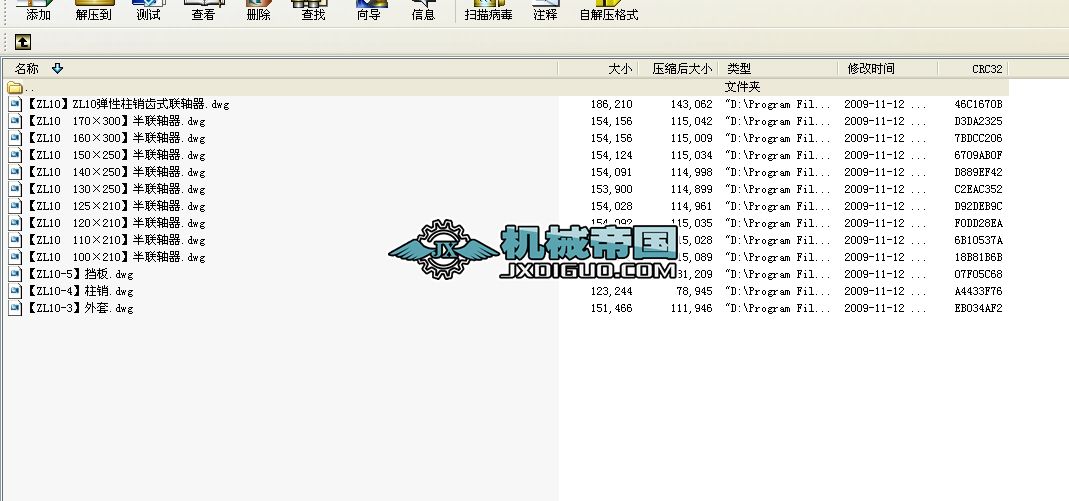Click the 删除 (Delete) toolbar button

pyautogui.click(x=258, y=11)
